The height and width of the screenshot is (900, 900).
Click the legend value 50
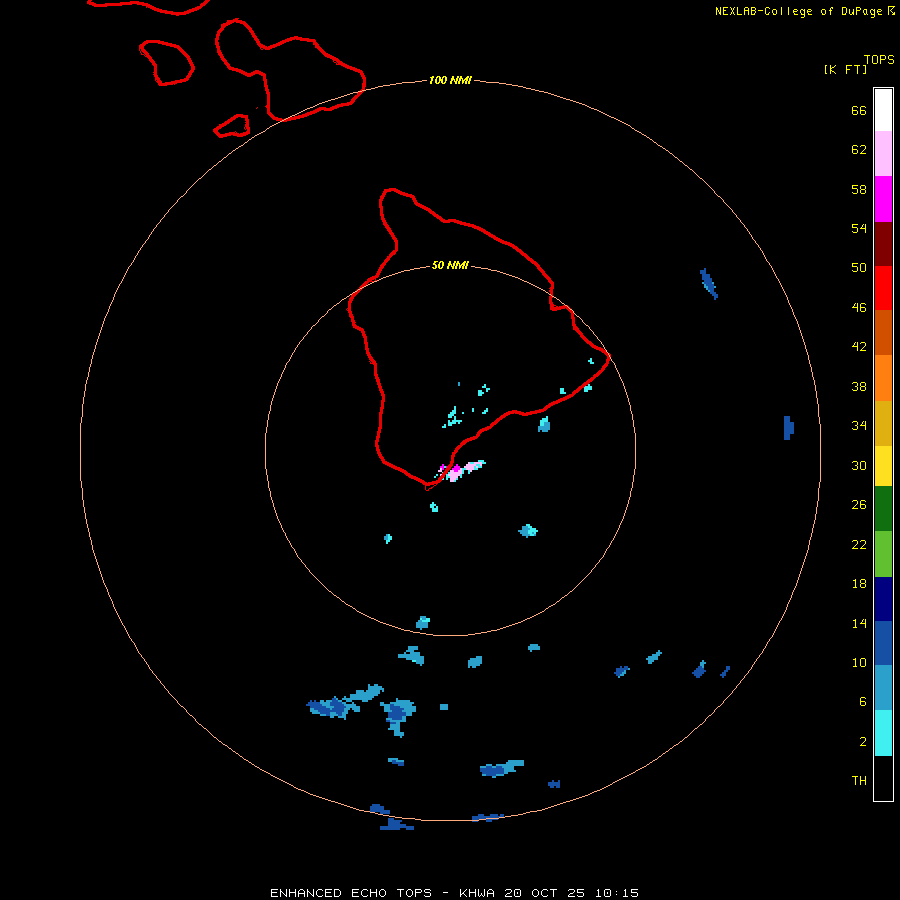point(859,267)
